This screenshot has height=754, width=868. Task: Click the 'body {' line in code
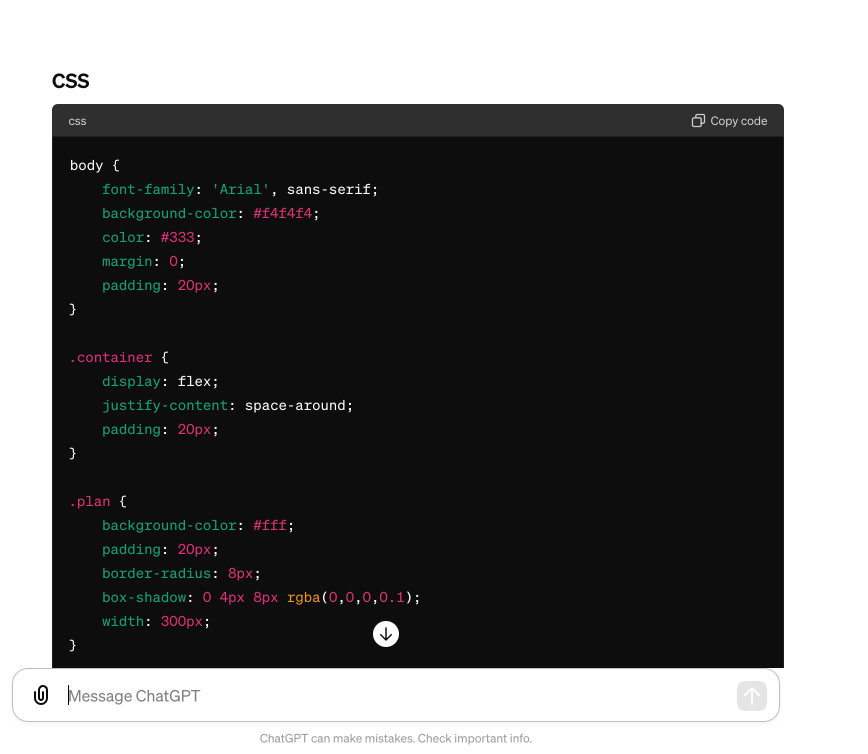pyautogui.click(x=95, y=166)
